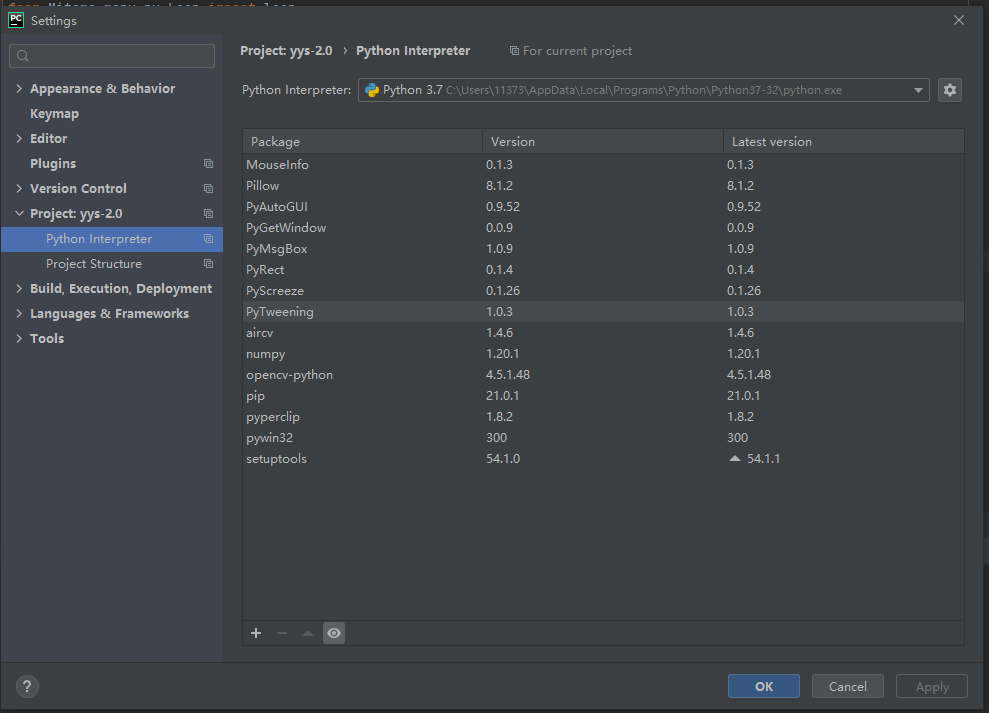Click the Python logo in interpreter field
This screenshot has width=989, height=713.
tap(372, 90)
